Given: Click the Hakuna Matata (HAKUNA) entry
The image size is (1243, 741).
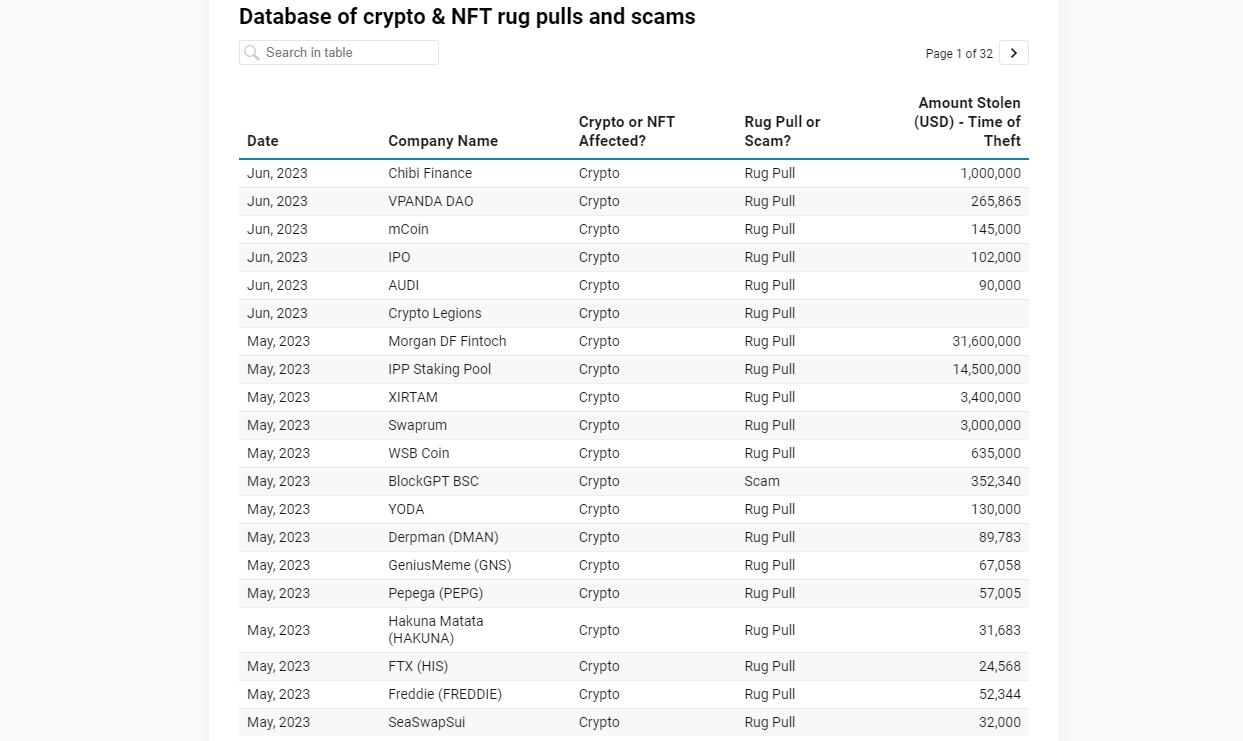Looking at the screenshot, I should click(x=436, y=630).
